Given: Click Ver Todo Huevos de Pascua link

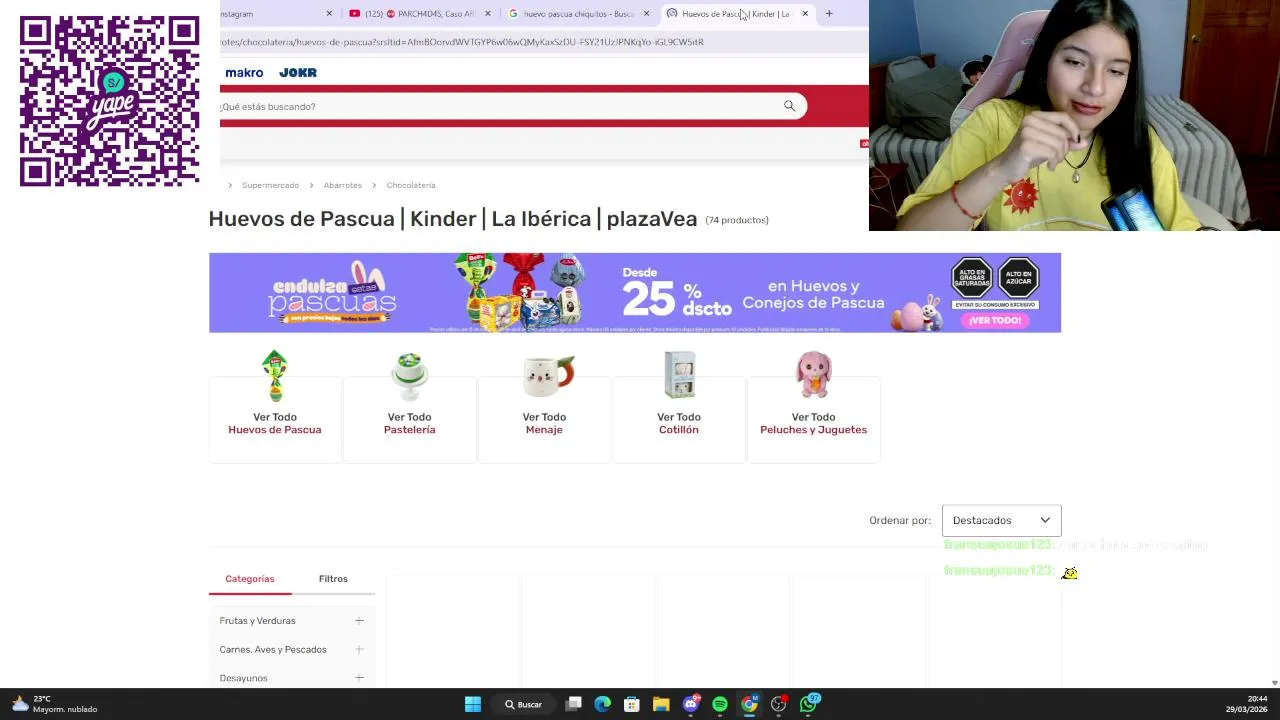Looking at the screenshot, I should pos(275,423).
